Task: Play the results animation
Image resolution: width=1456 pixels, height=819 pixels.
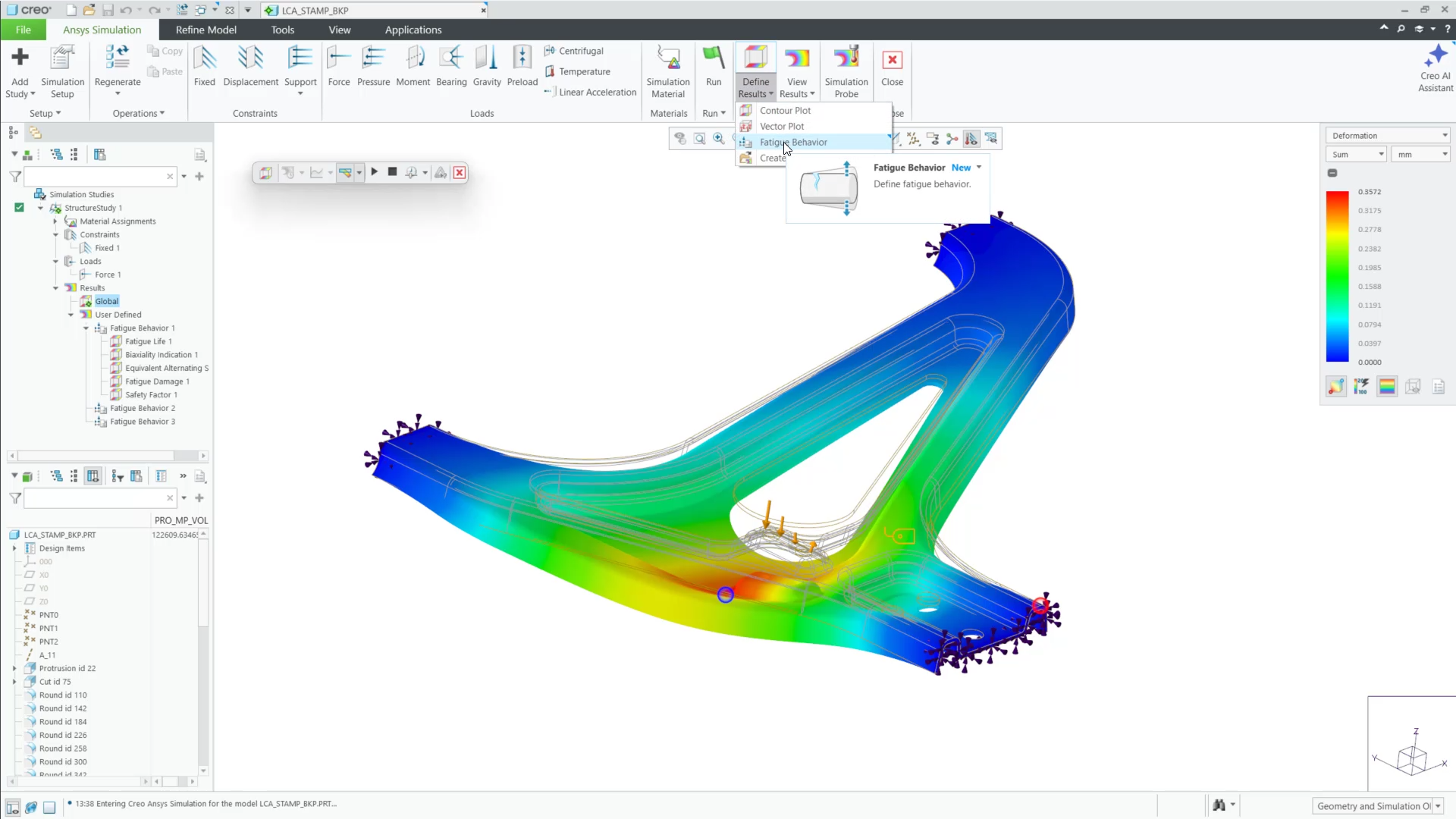Action: pyautogui.click(x=375, y=172)
